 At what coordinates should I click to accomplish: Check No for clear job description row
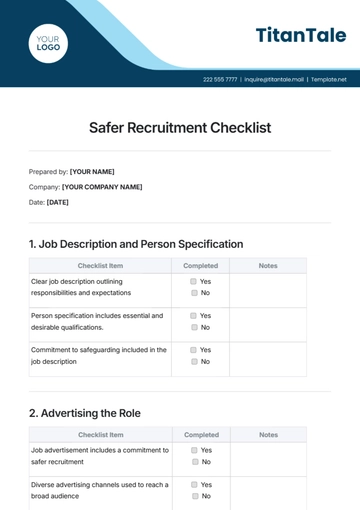pos(194,293)
